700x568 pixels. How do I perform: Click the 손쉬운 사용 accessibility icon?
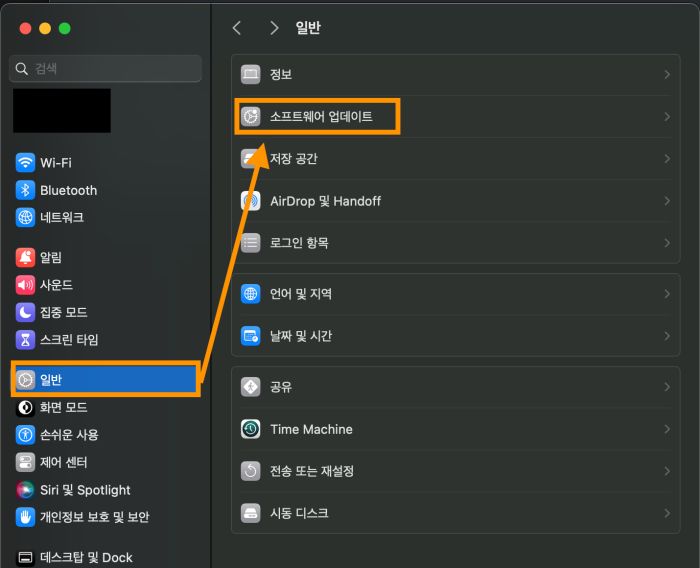(25, 435)
